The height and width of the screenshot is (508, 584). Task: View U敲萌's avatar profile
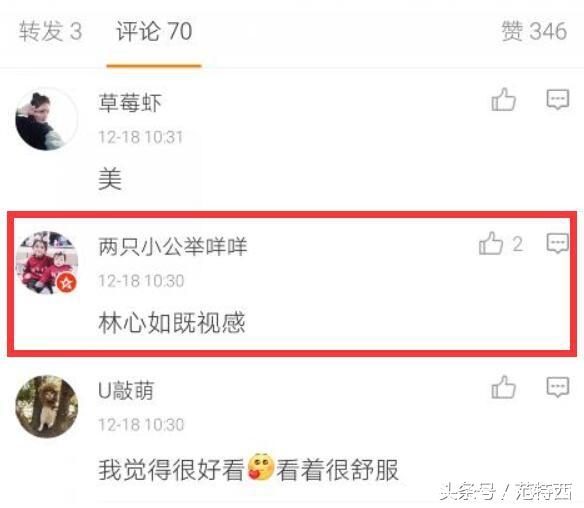[47, 407]
